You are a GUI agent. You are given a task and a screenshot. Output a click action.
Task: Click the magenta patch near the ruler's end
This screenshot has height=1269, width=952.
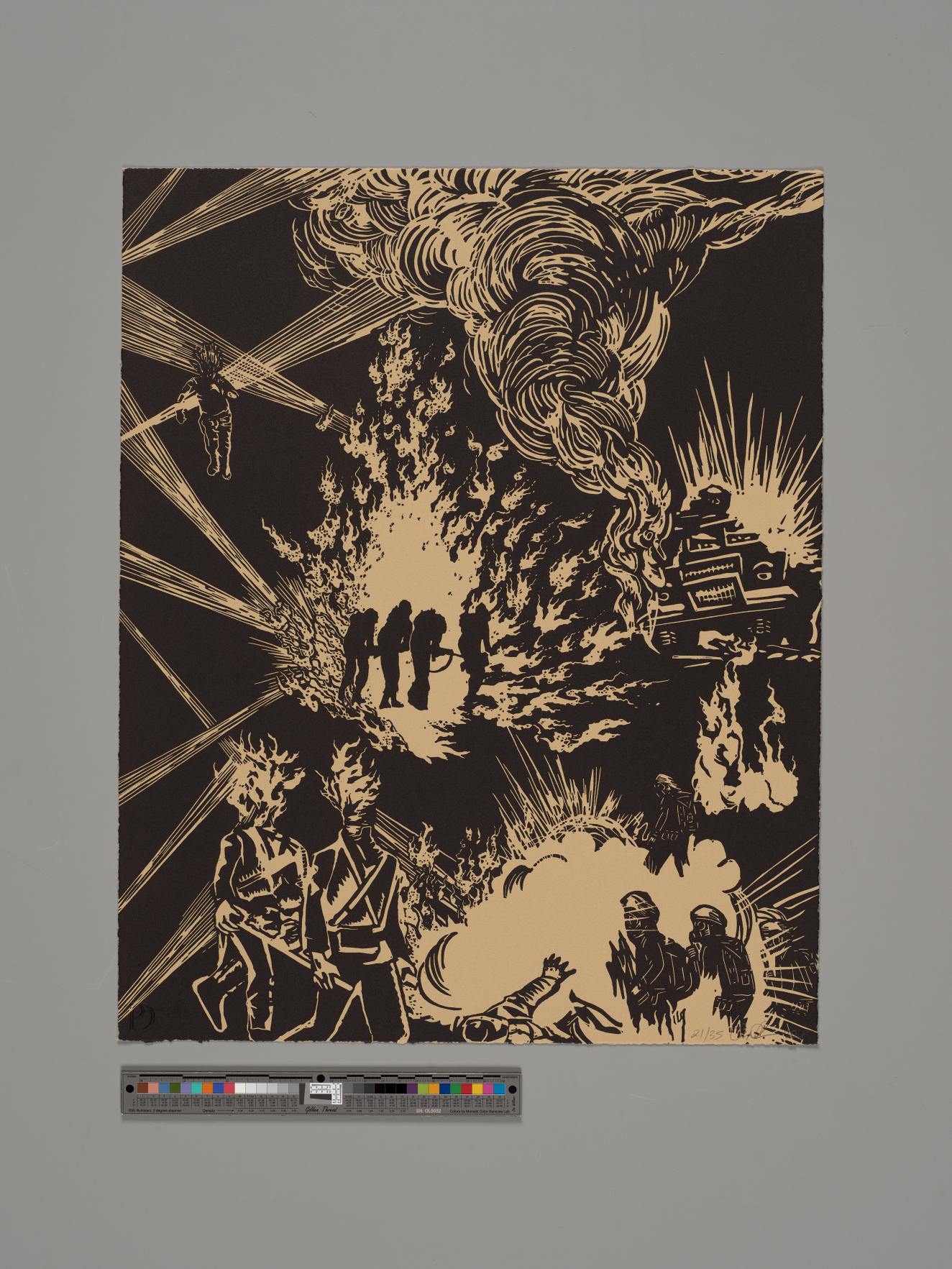pyautogui.click(x=488, y=1089)
